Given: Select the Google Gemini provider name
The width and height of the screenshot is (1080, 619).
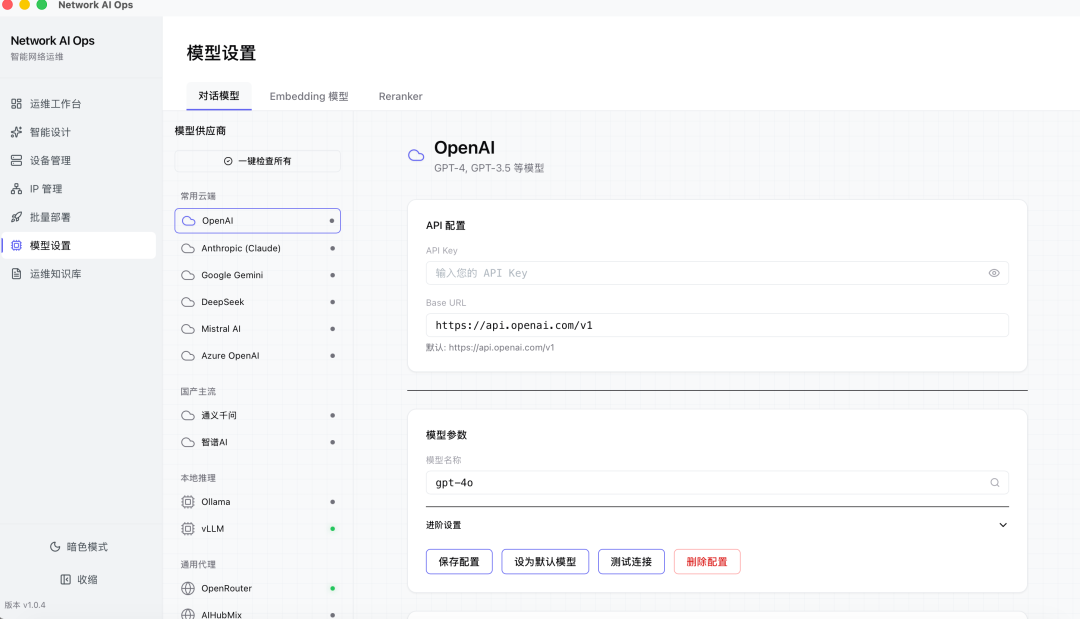Looking at the screenshot, I should click(232, 275).
